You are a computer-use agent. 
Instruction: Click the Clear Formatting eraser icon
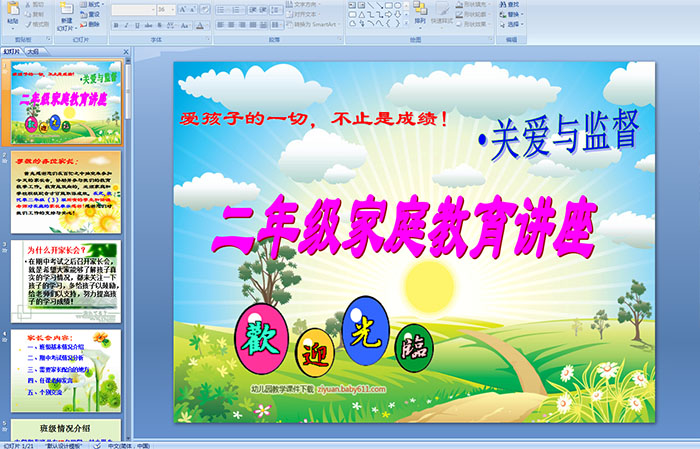click(205, 9)
